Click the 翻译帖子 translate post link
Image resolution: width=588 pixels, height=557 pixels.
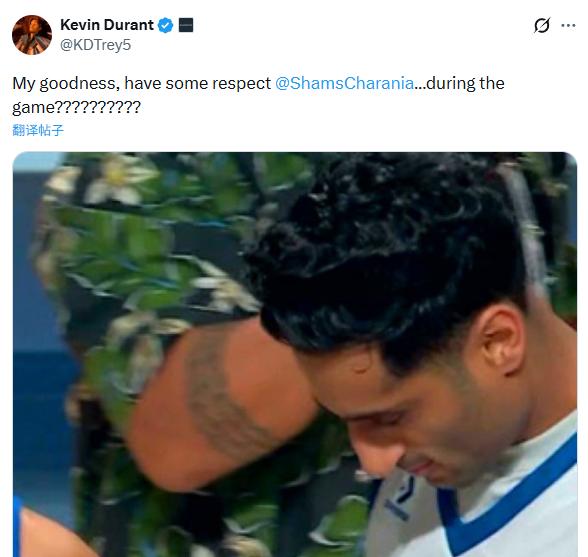pos(38,130)
